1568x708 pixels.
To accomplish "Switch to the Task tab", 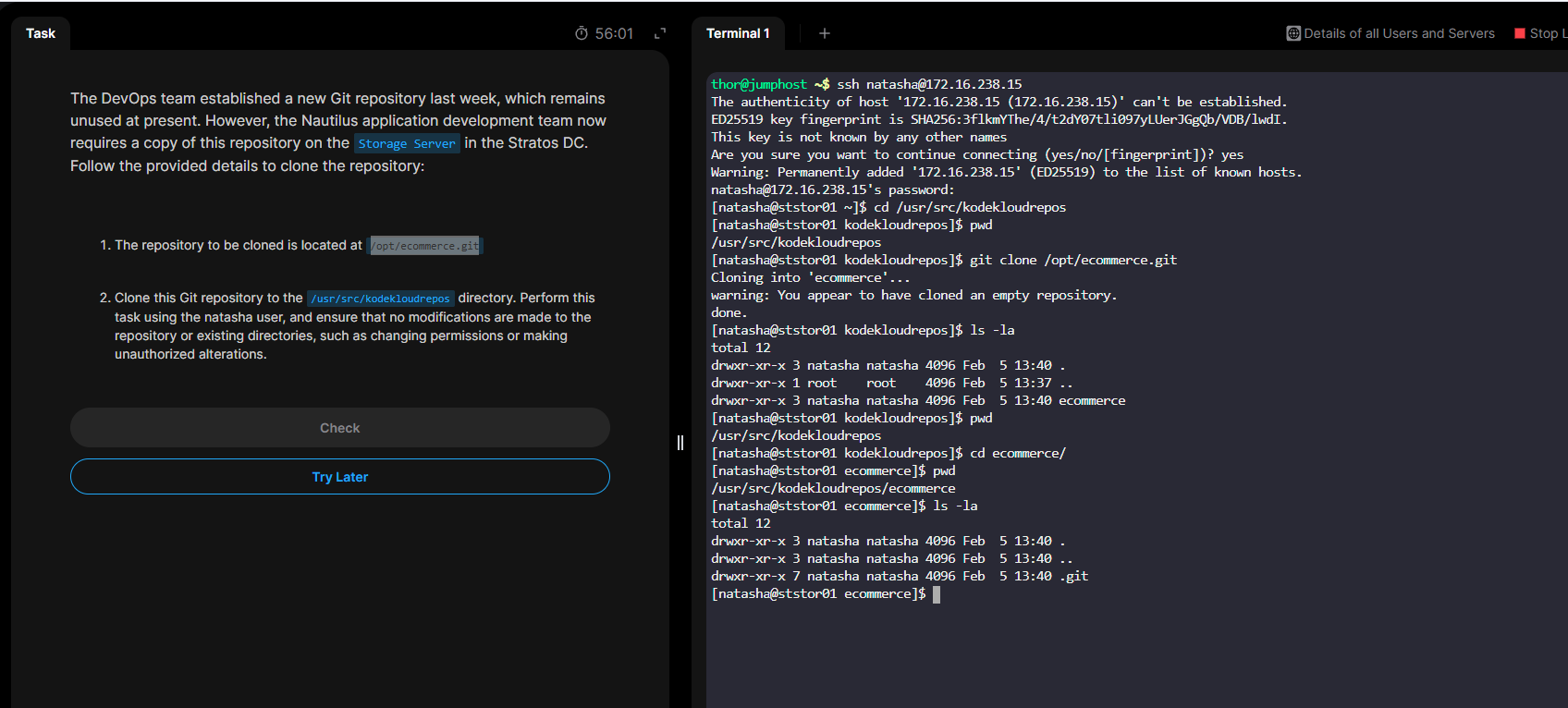I will click(x=41, y=33).
